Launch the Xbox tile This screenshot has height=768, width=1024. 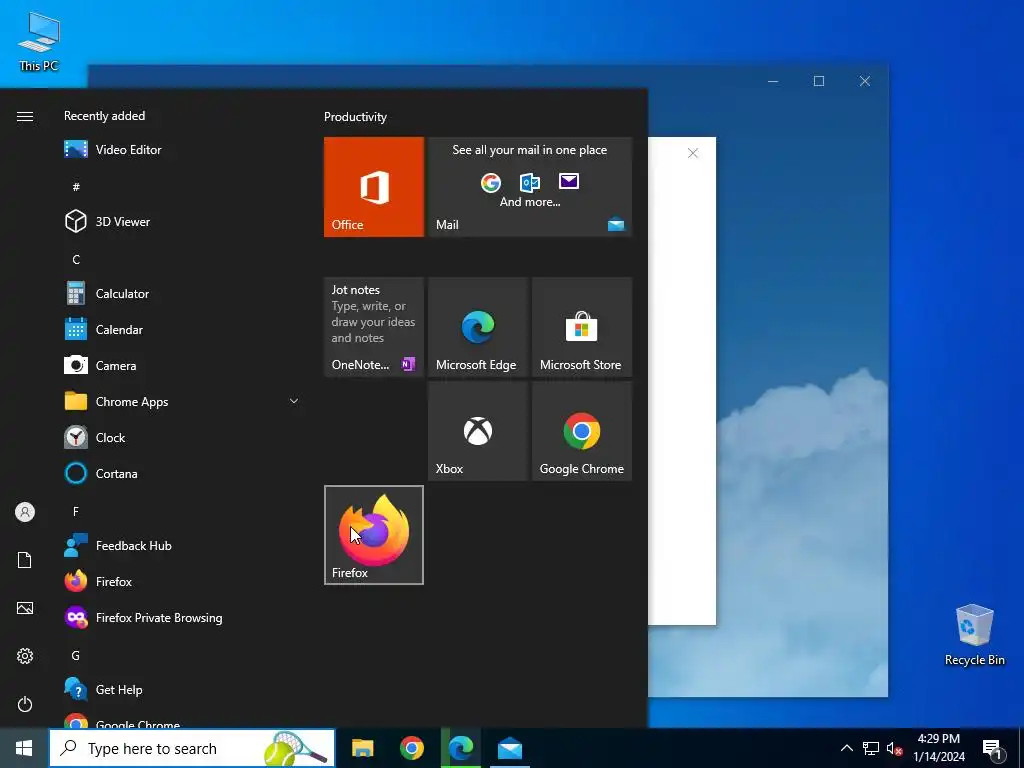(477, 431)
